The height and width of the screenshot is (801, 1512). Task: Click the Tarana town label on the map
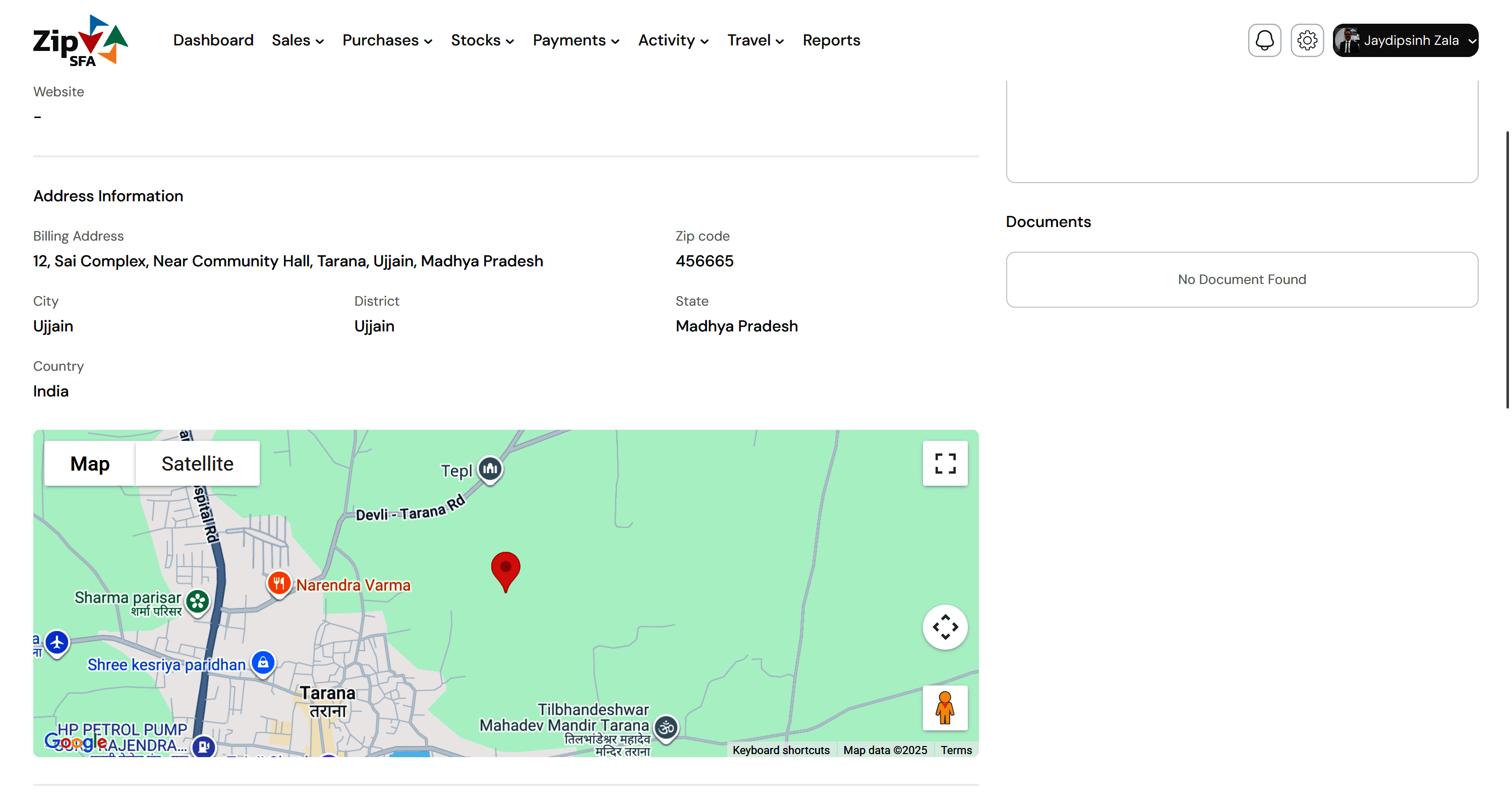tap(327, 702)
